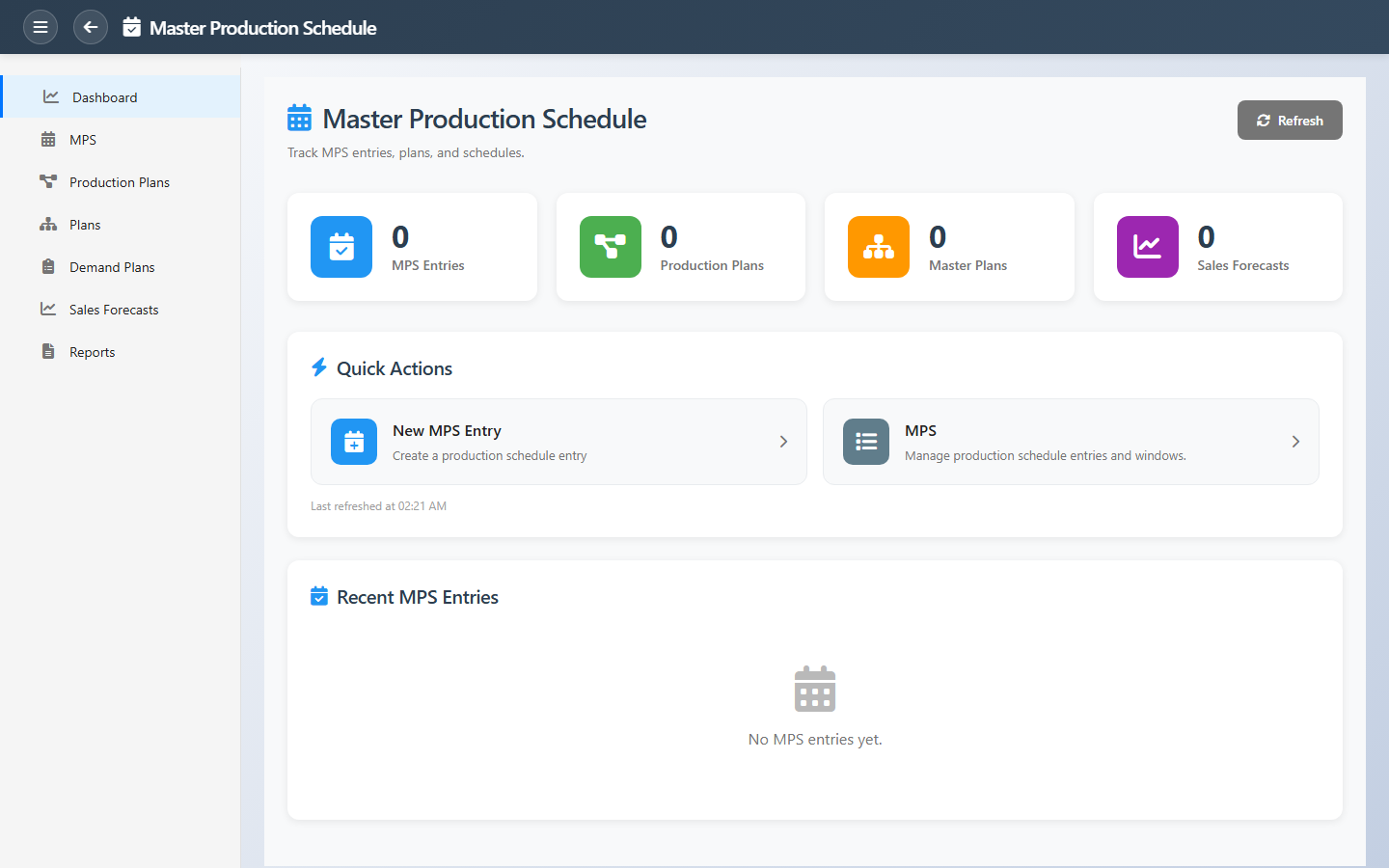Go to MPS in the sidebar
The image size is (1389, 868).
pyautogui.click(x=83, y=140)
